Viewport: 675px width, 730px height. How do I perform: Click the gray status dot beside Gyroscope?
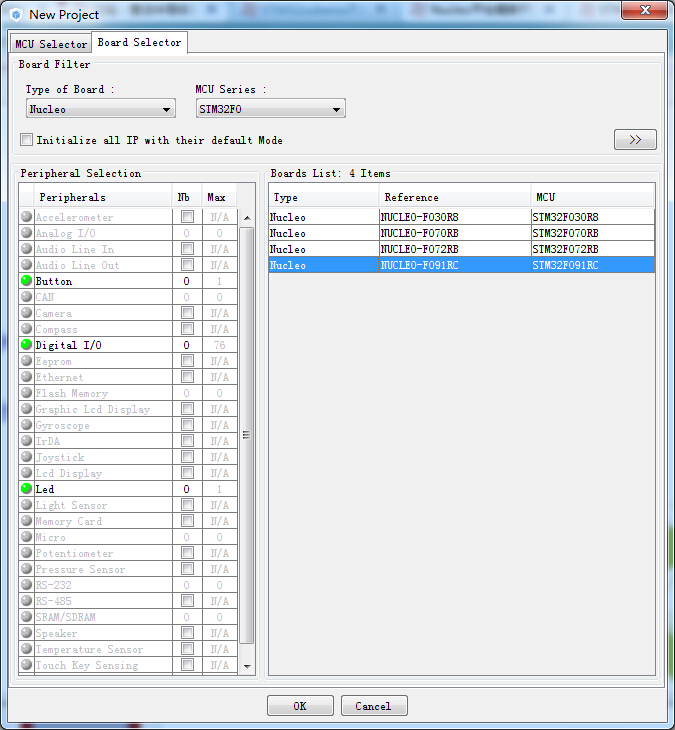point(27,425)
